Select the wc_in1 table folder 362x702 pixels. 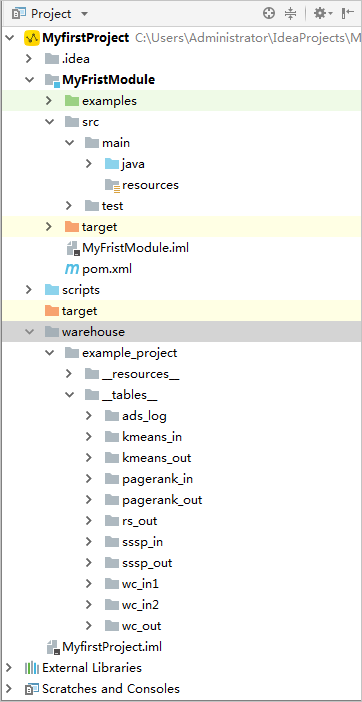click(x=141, y=584)
